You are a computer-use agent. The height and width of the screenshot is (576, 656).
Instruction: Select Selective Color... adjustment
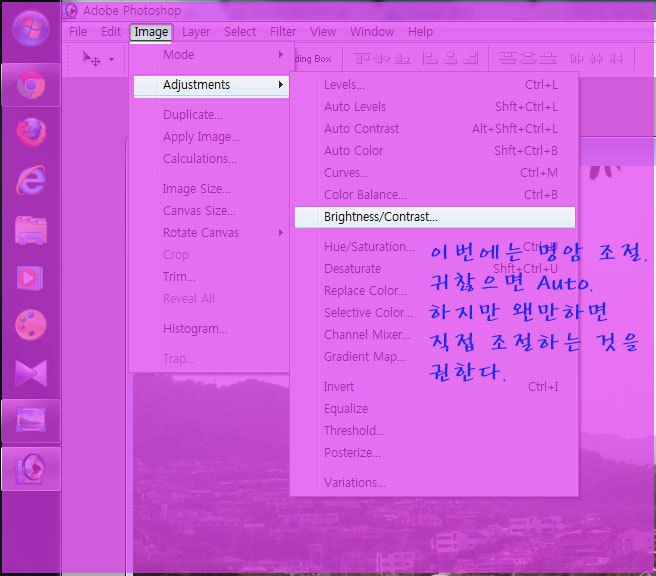pos(369,312)
